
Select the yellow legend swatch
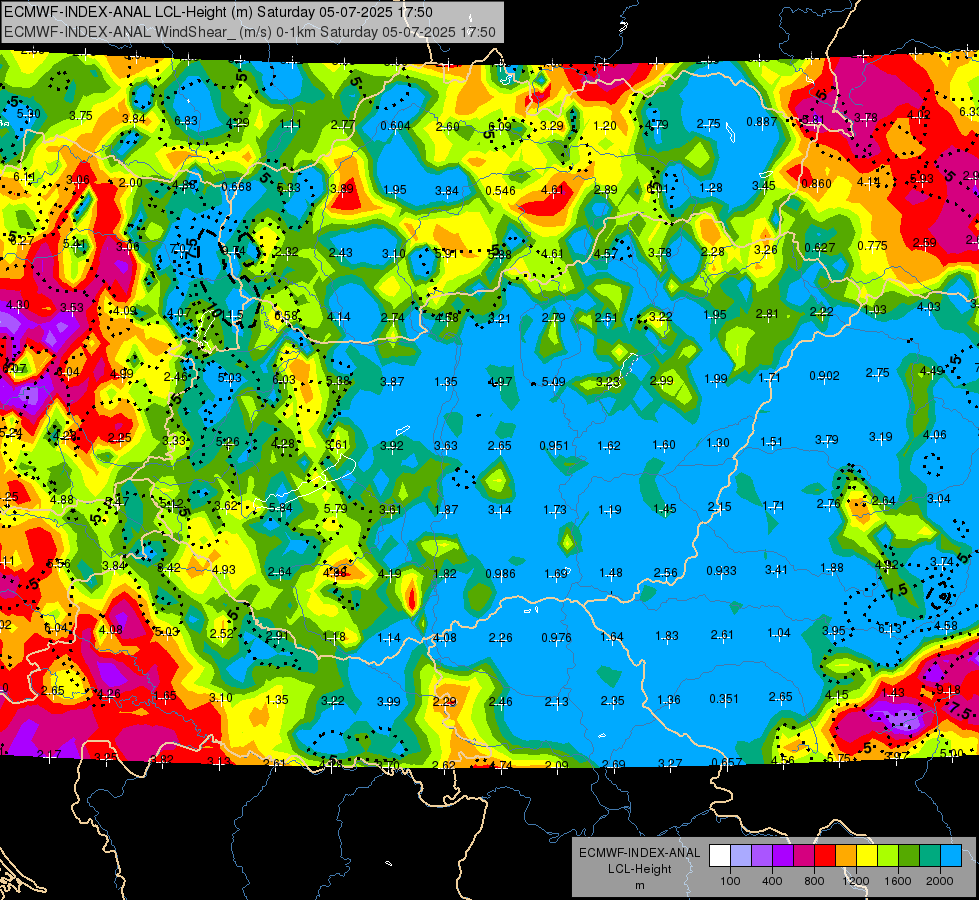867,856
